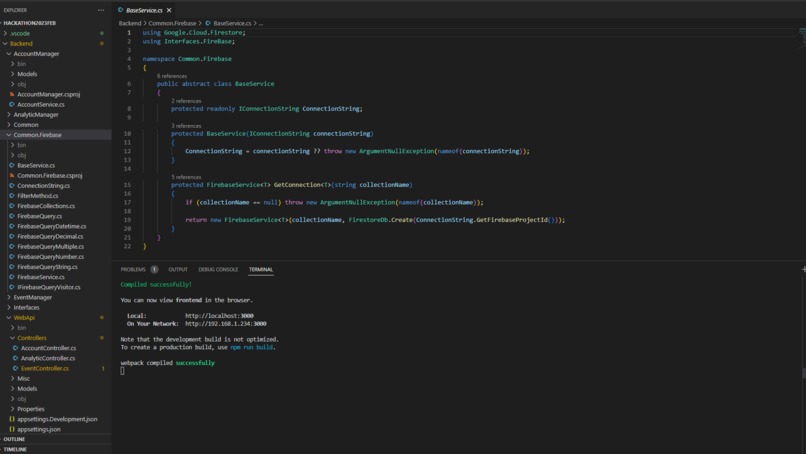Open FirebaseQueryDatetime.cs file
Screen dimensions: 806x454
click(x=51, y=226)
